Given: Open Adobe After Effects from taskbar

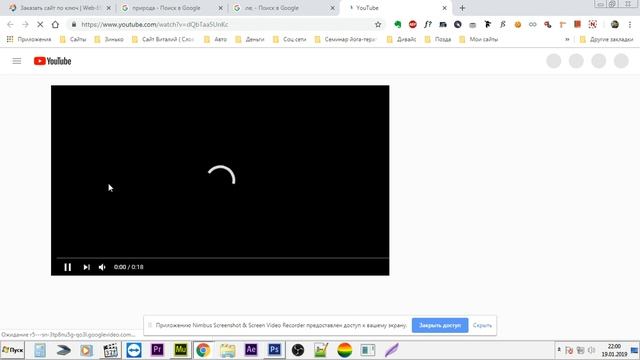Looking at the screenshot, I should pos(251,350).
